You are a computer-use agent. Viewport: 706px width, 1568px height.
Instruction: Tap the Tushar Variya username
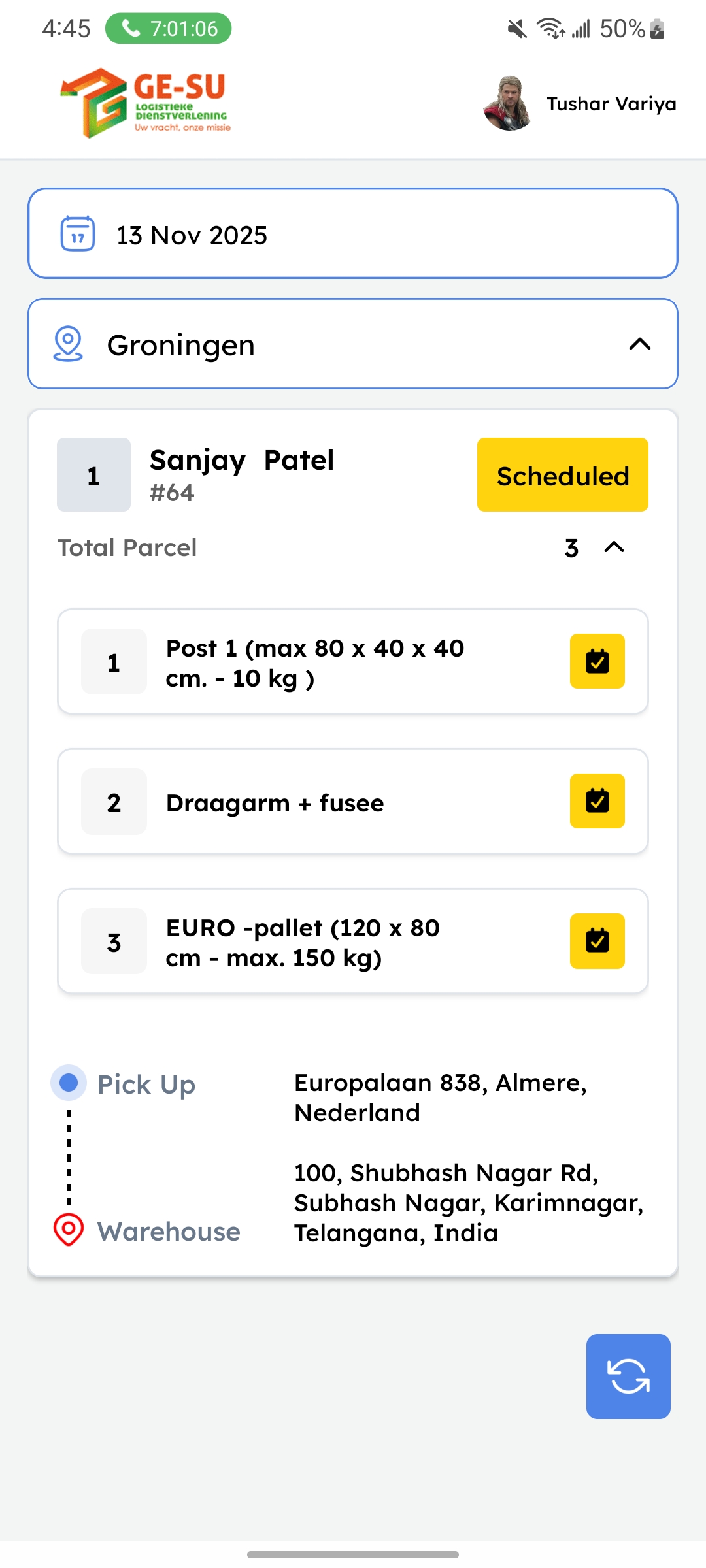pyautogui.click(x=611, y=104)
